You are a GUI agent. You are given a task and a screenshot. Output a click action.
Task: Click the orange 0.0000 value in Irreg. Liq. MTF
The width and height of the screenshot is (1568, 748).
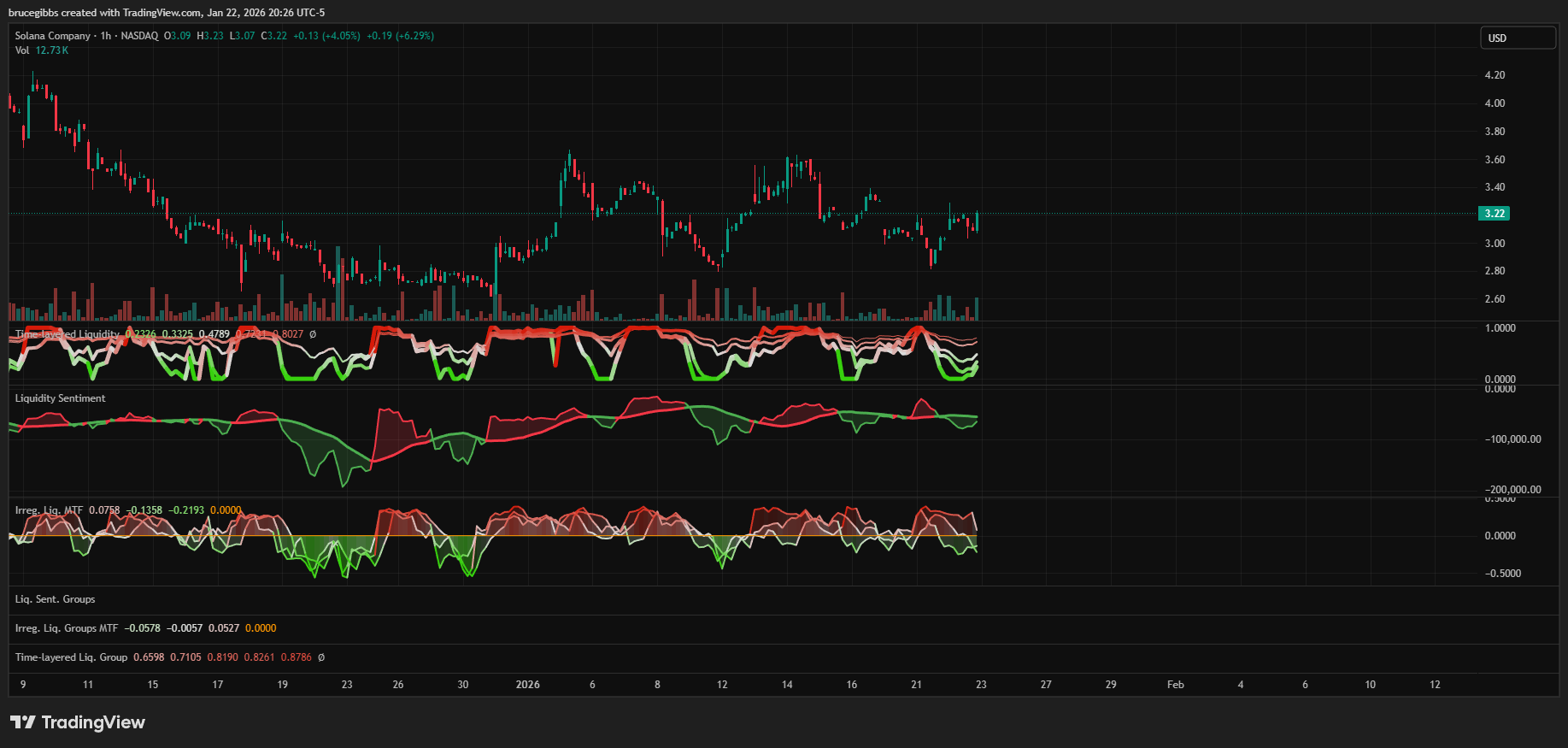coord(226,510)
